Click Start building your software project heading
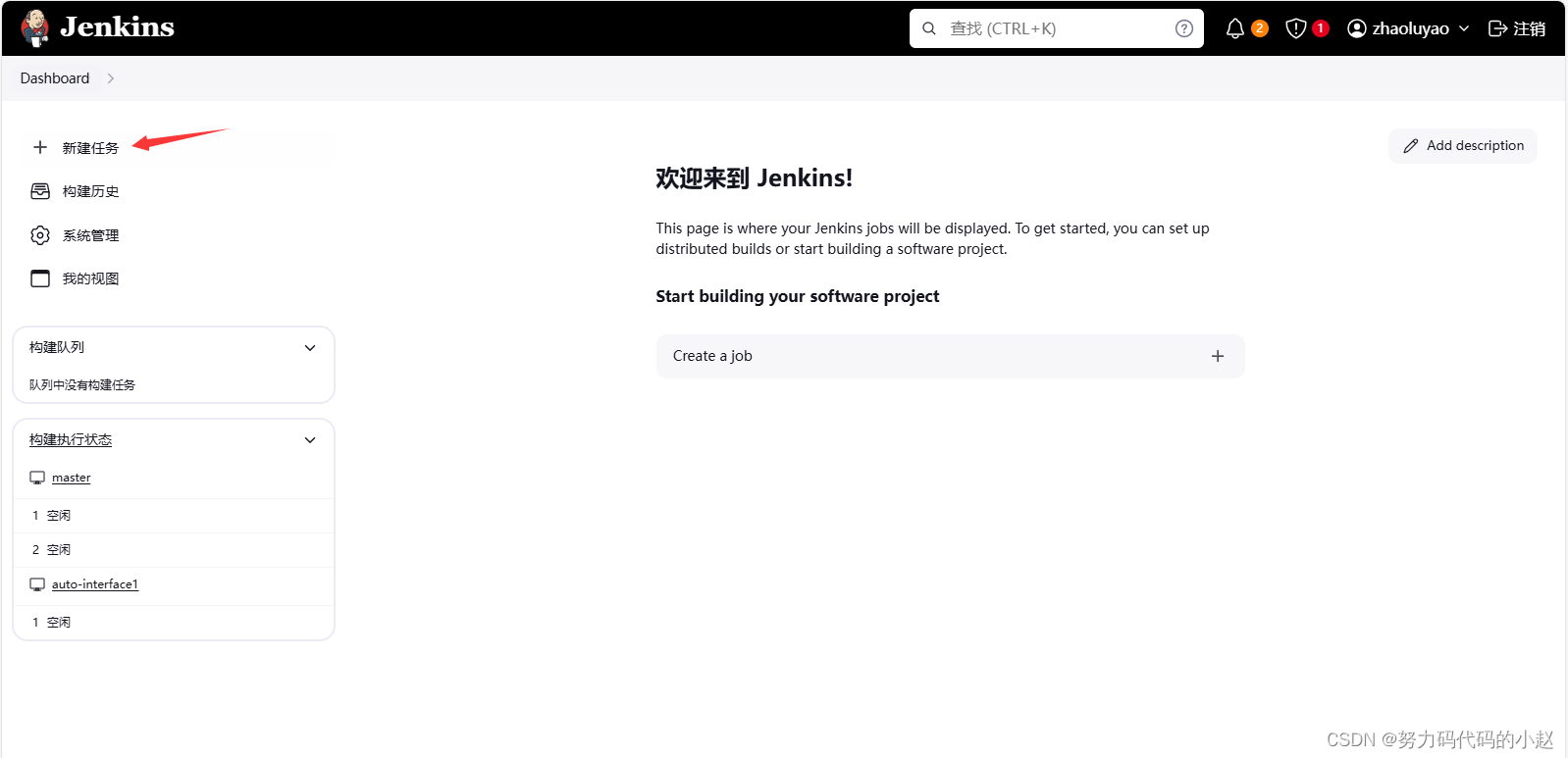1568x758 pixels. (798, 296)
